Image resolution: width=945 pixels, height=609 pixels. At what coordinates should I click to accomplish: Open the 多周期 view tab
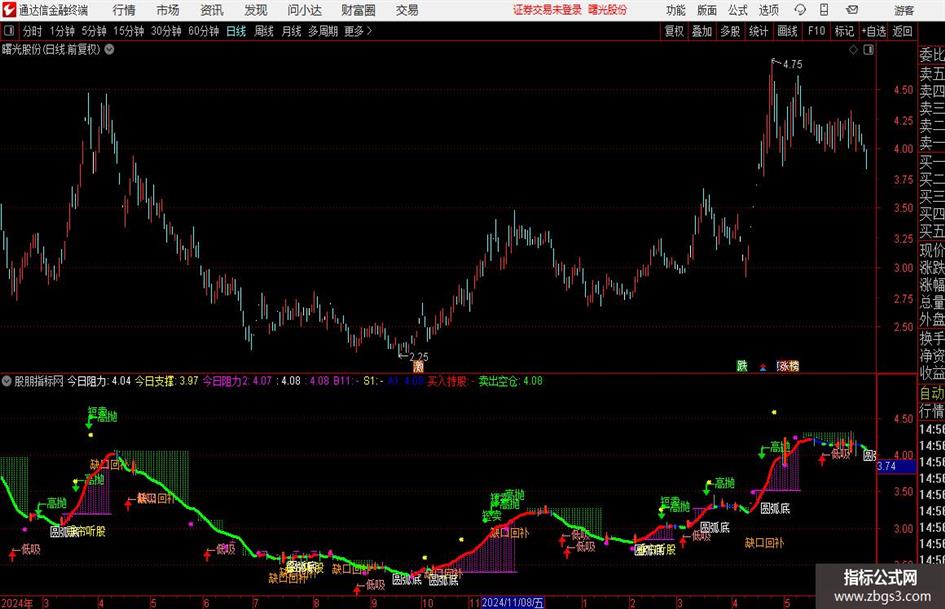[323, 31]
